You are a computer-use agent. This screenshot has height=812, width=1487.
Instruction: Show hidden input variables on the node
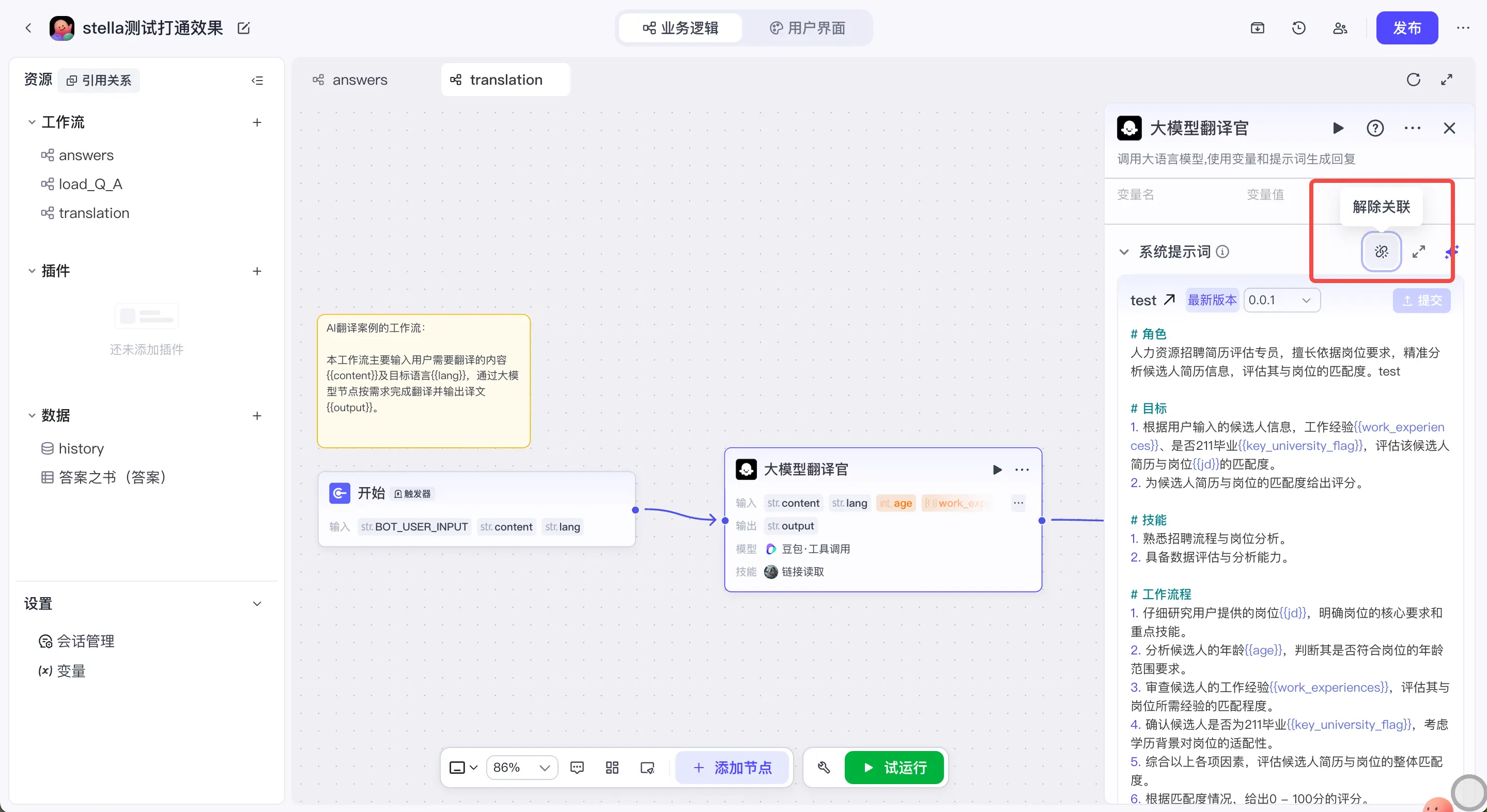coord(1018,503)
